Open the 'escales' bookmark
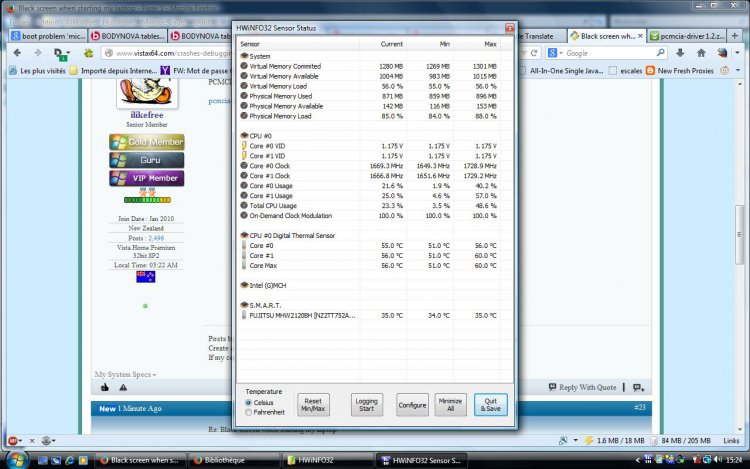 coord(626,71)
